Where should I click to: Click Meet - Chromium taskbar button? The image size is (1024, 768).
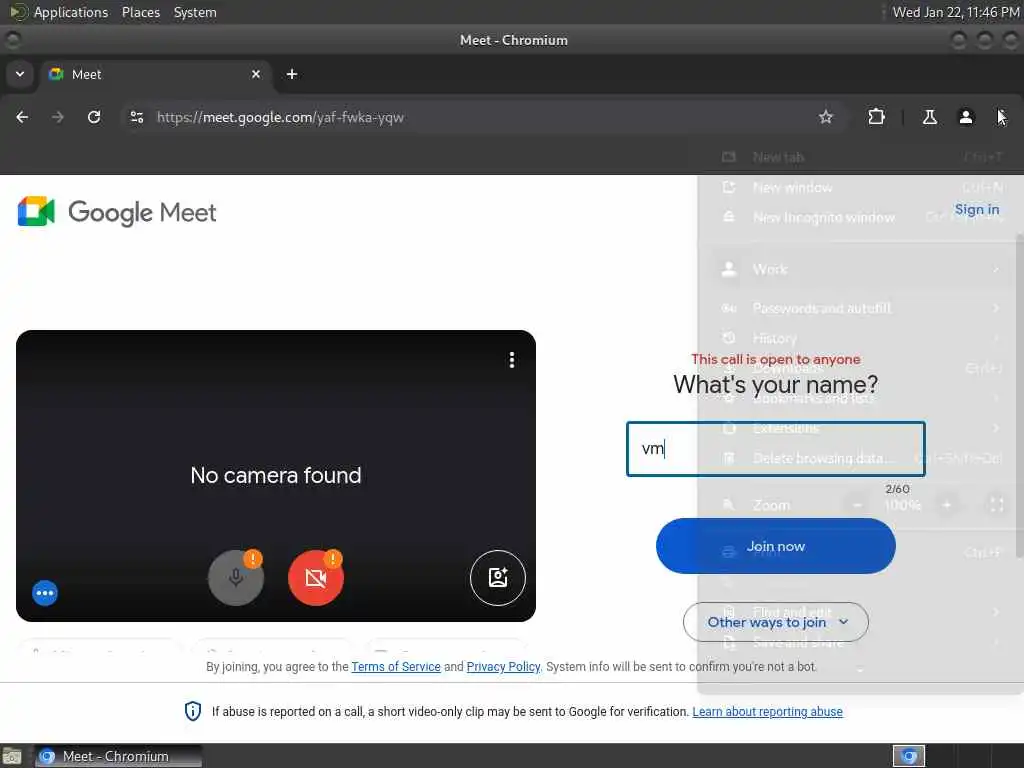point(118,756)
